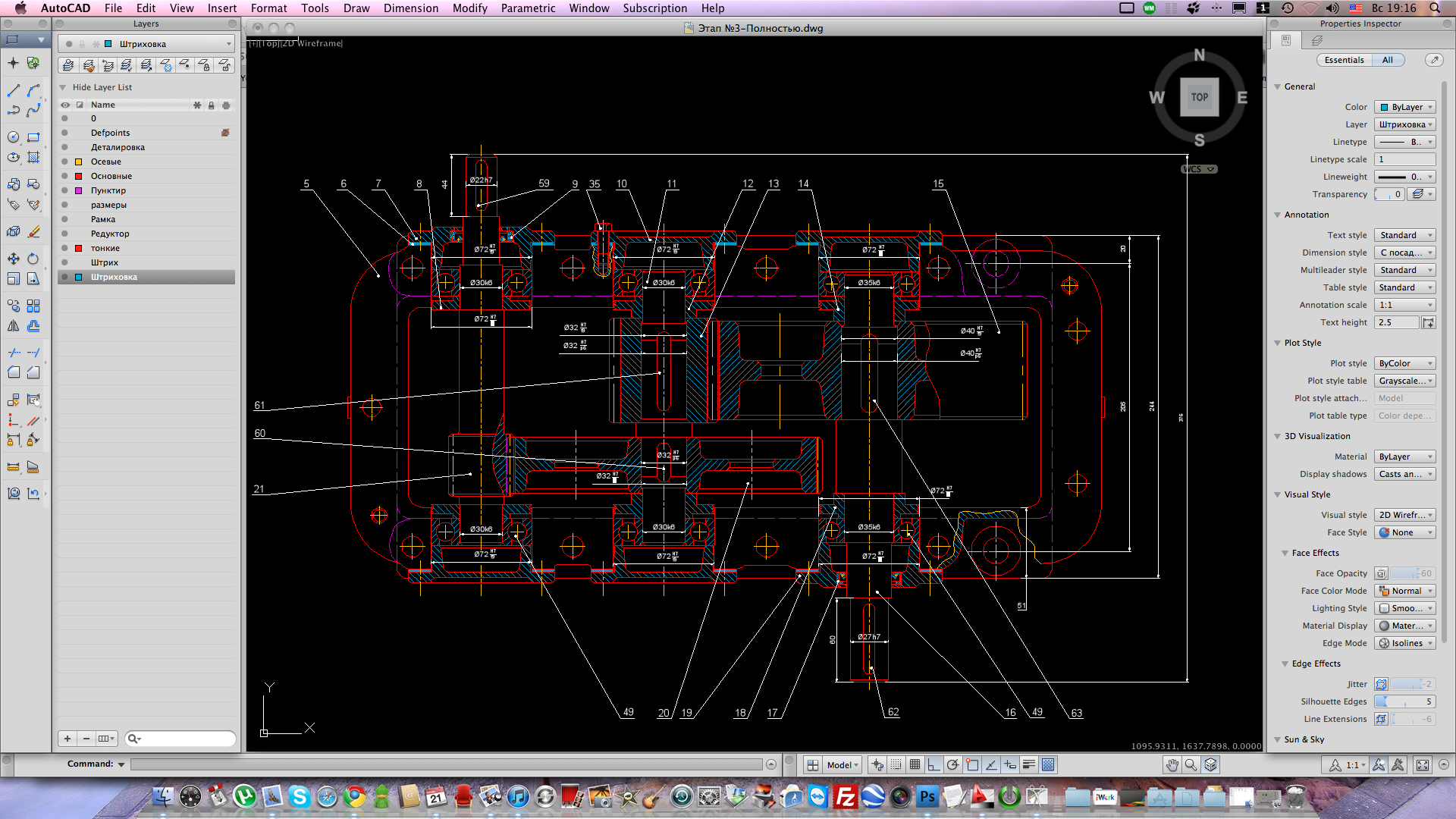
Task: Select the Rectangle tool in the tool palette
Action: pyautogui.click(x=33, y=137)
